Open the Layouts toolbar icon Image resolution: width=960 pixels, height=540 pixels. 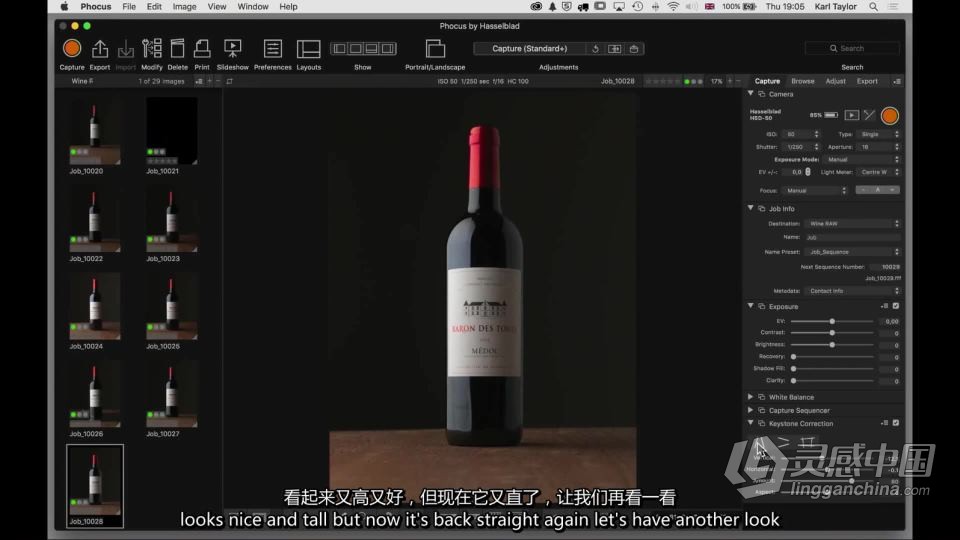click(x=309, y=48)
